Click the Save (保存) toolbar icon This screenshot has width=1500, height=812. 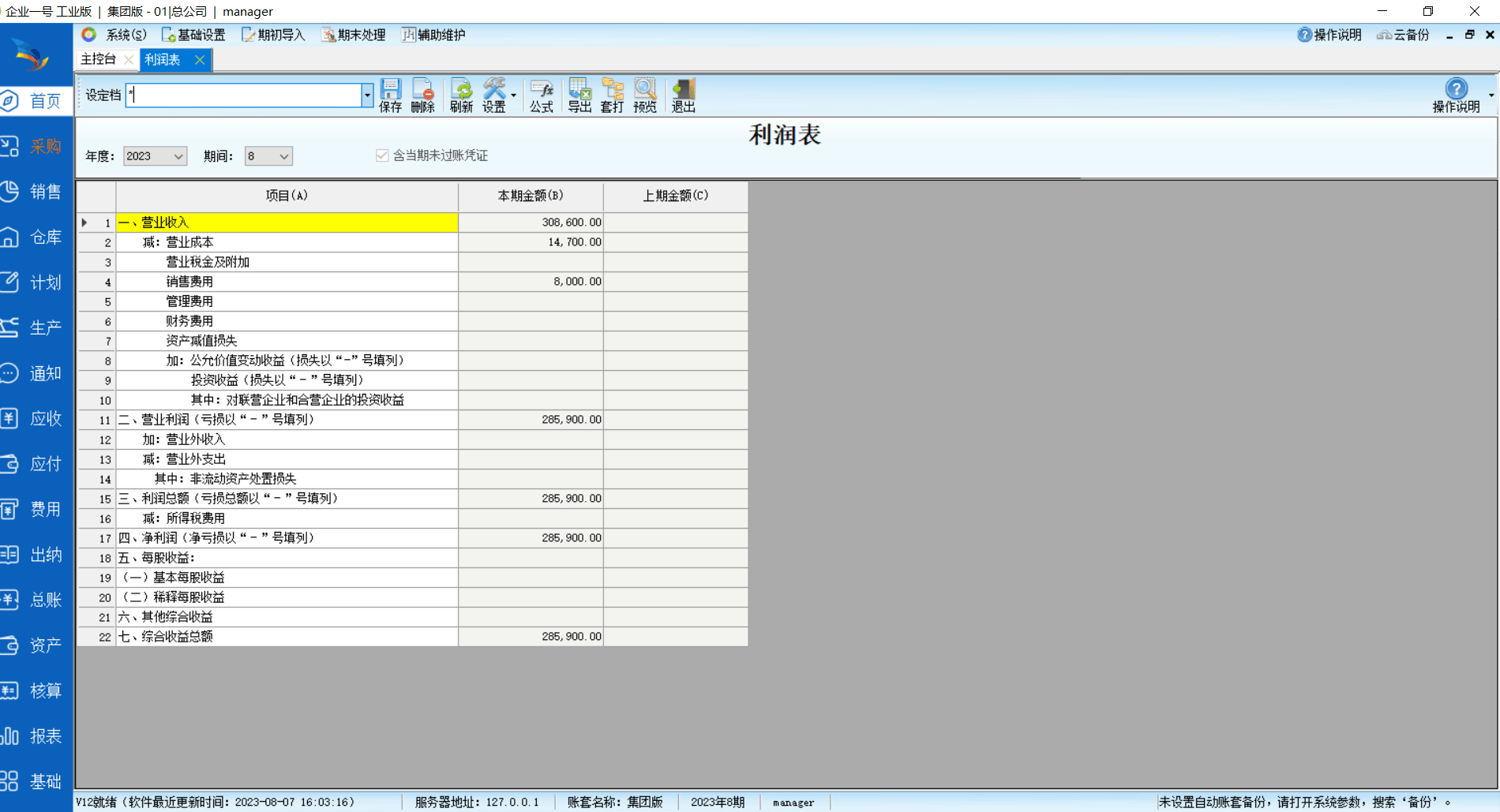[390, 95]
